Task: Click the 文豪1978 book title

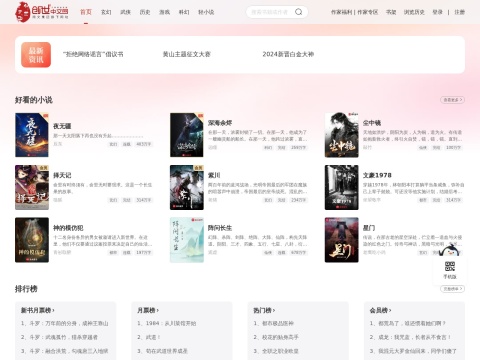Action: coord(377,175)
